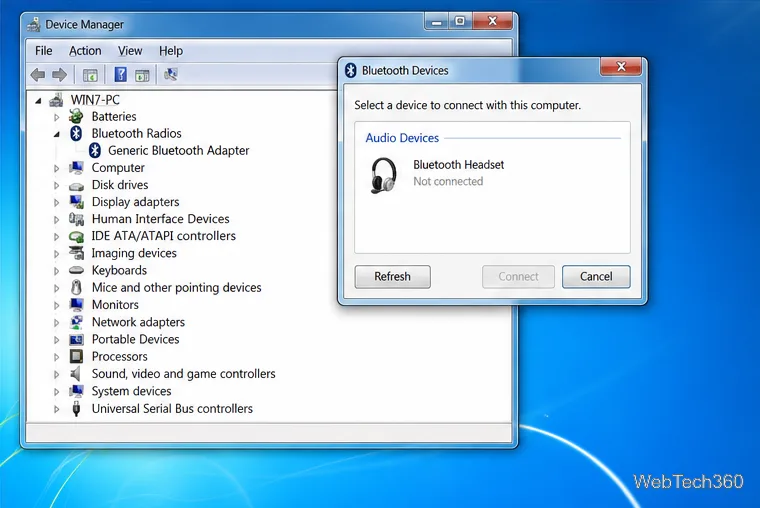Click the Network adapters category icon
The height and width of the screenshot is (508, 760).
tap(76, 322)
